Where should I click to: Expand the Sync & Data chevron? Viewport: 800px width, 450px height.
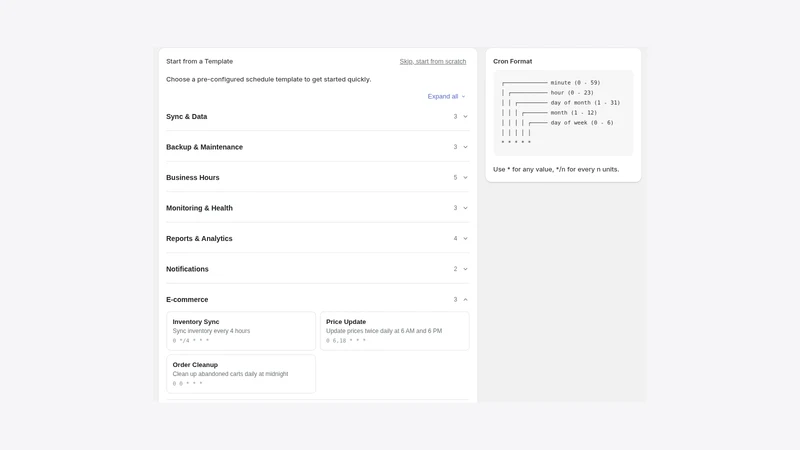(465, 117)
